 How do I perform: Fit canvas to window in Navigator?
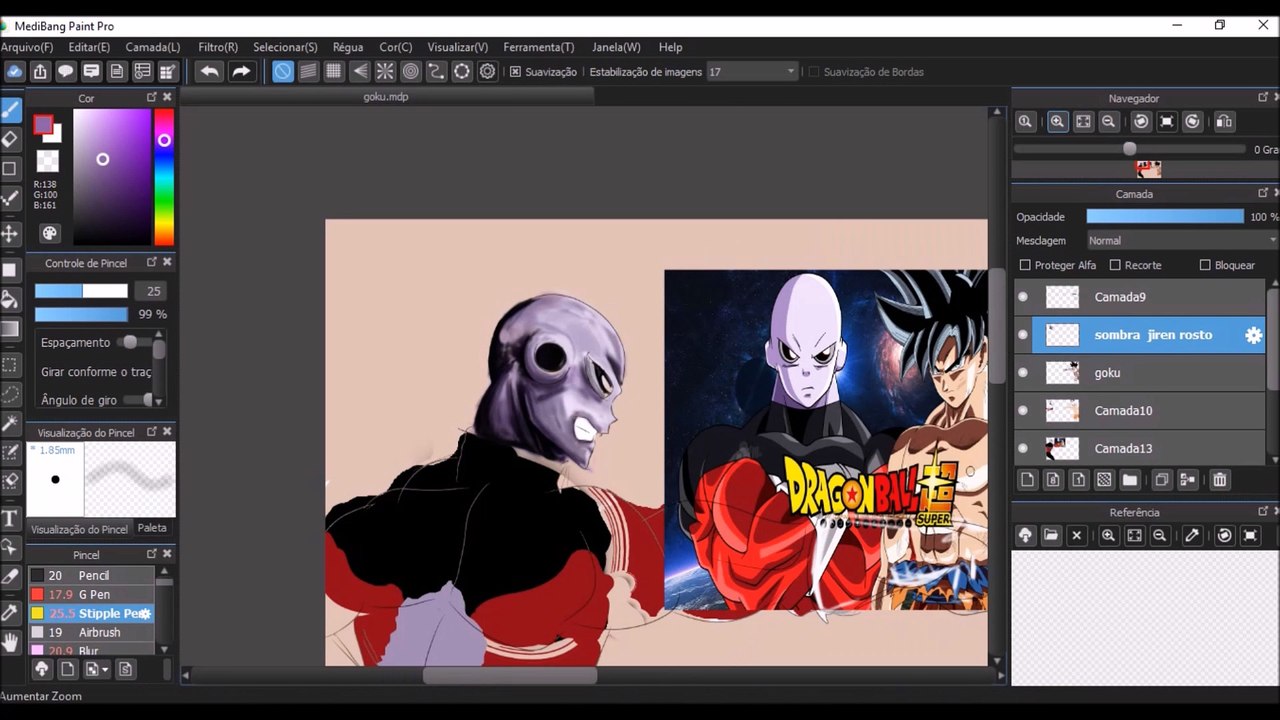(x=1083, y=121)
